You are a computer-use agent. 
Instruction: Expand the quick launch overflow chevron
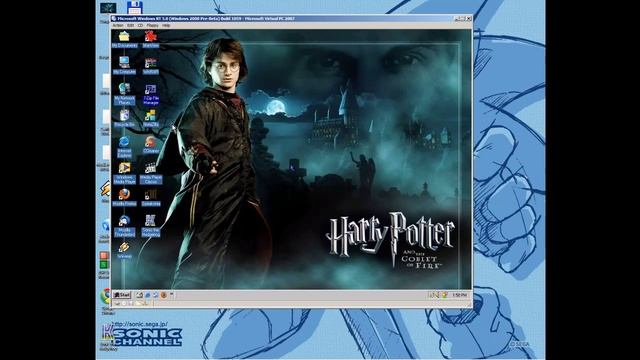click(172, 294)
